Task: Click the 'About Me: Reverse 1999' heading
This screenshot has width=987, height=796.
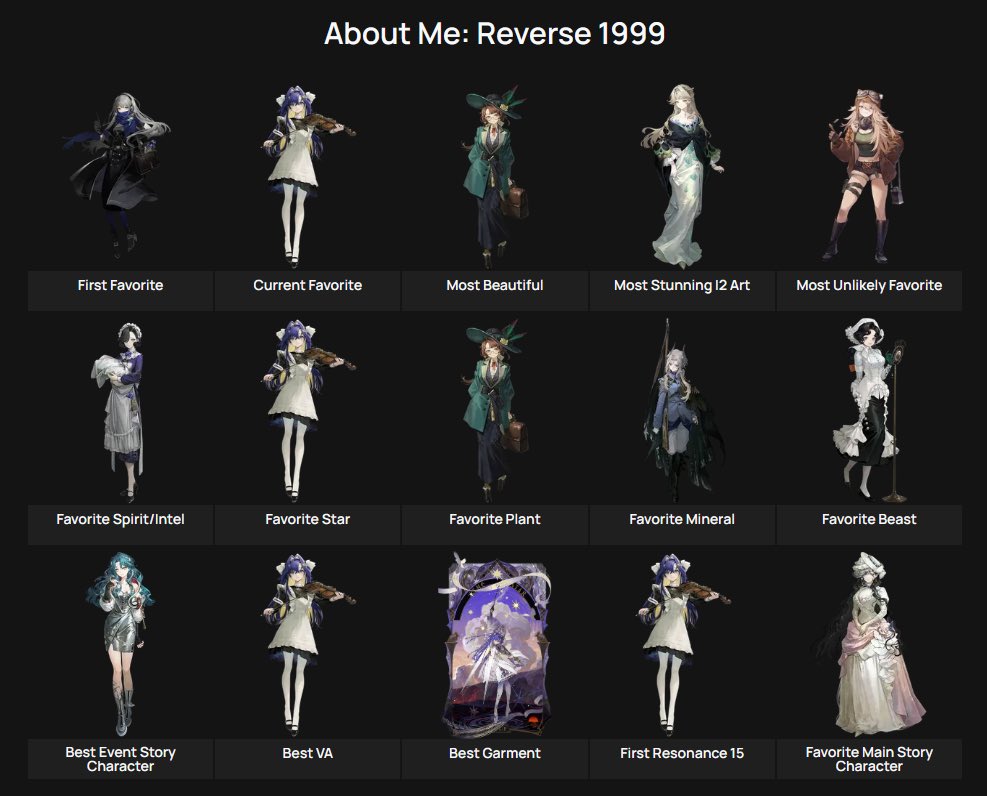Action: [x=495, y=33]
